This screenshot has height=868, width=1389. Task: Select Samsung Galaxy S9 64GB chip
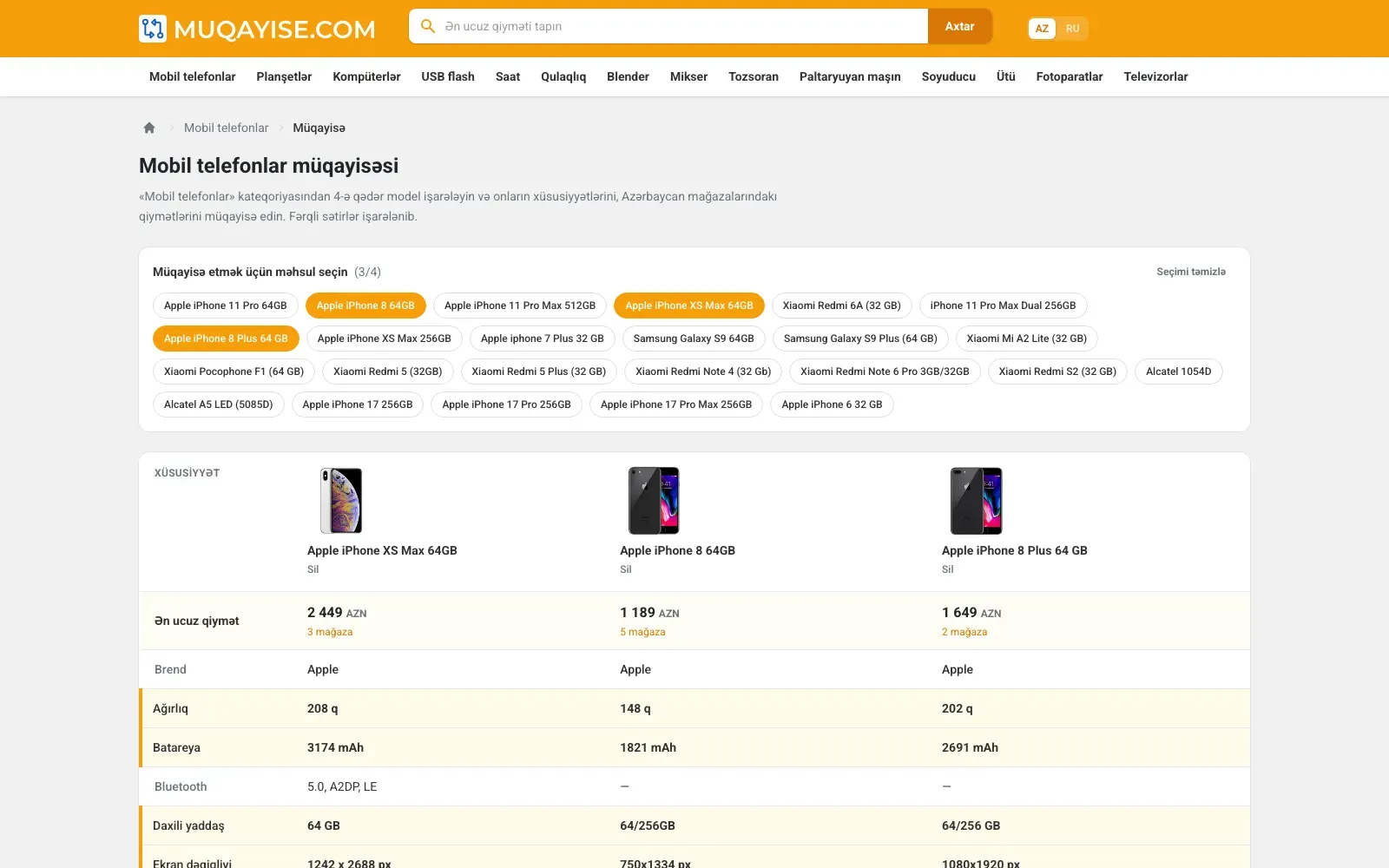point(694,339)
